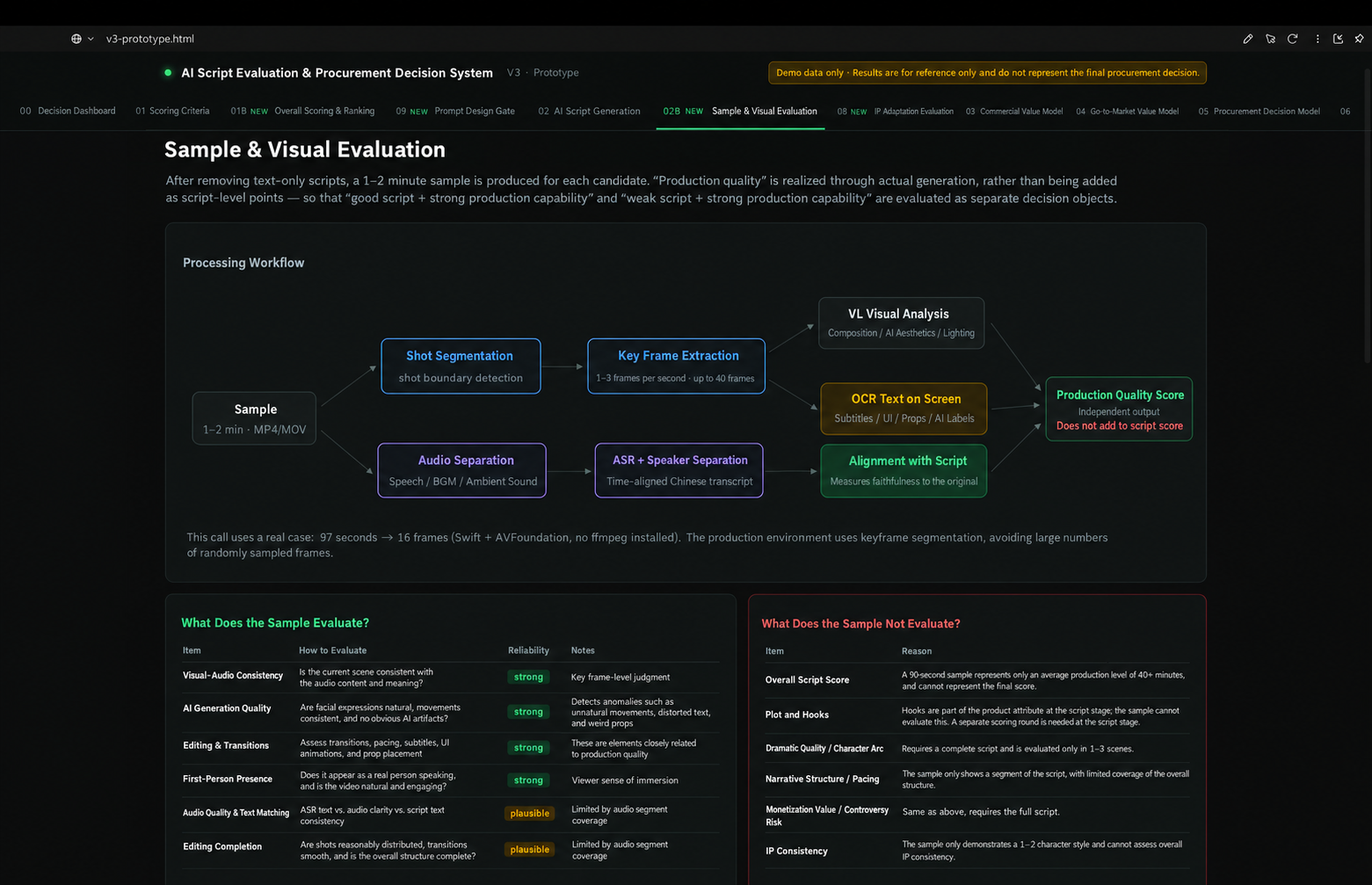
Task: Open the IP Adaptation Evaluation tab
Action: tap(895, 112)
